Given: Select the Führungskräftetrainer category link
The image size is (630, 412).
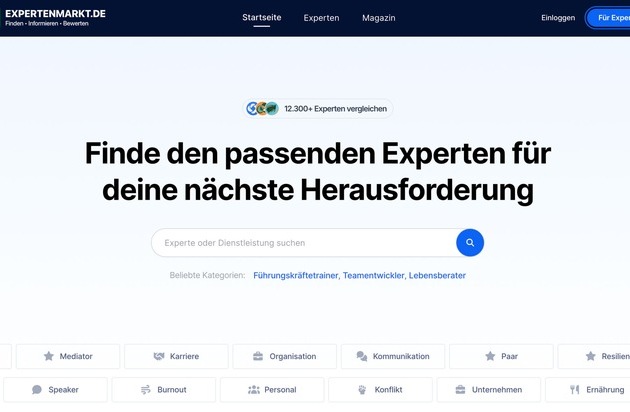Looking at the screenshot, I should click(296, 275).
